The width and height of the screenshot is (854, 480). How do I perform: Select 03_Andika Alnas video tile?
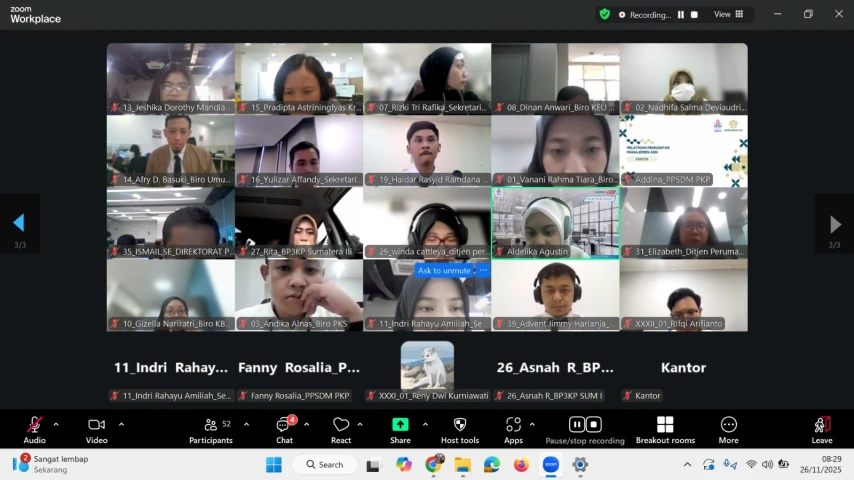click(299, 295)
